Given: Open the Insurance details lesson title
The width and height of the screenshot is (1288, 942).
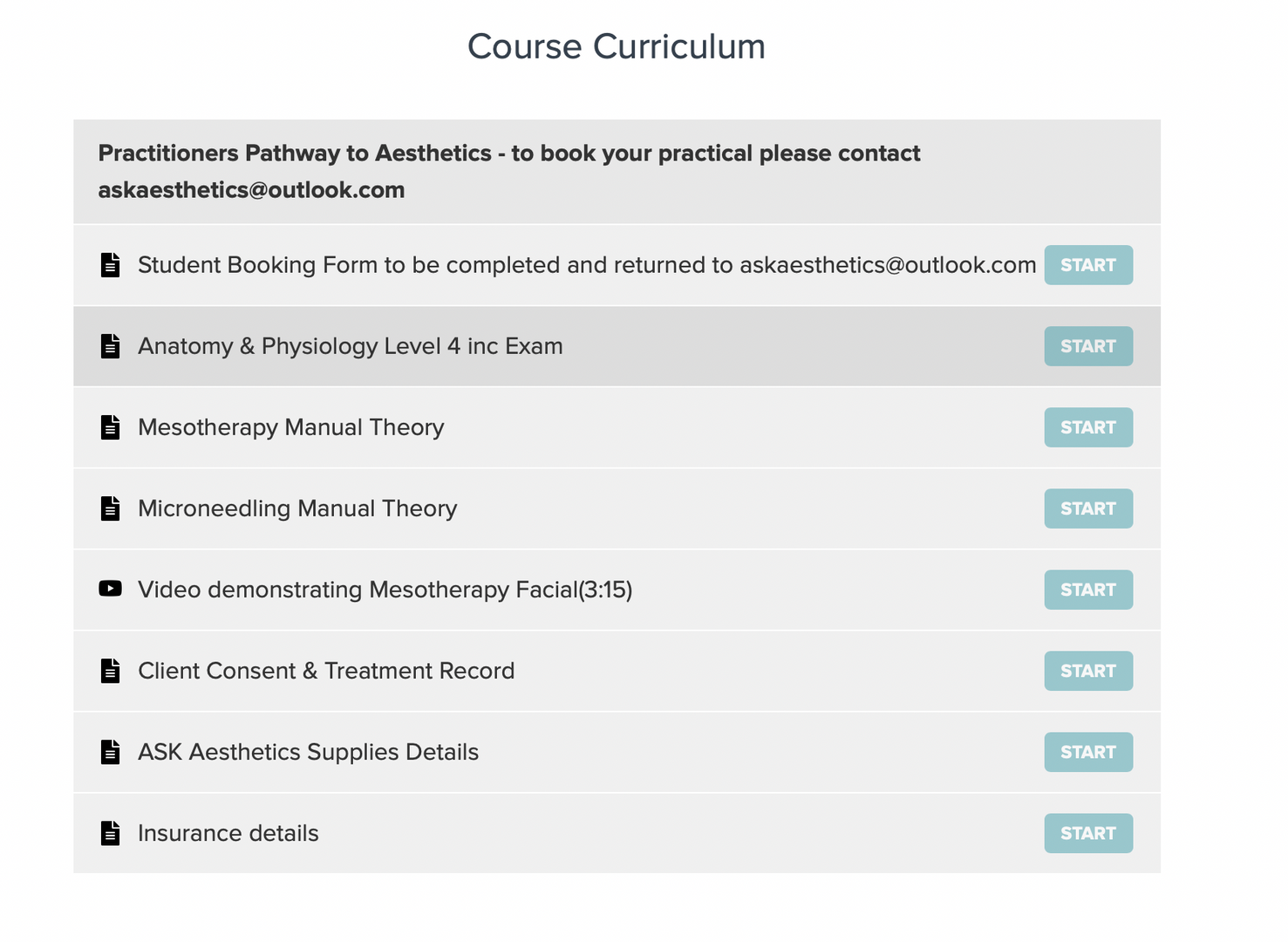Looking at the screenshot, I should coord(228,833).
